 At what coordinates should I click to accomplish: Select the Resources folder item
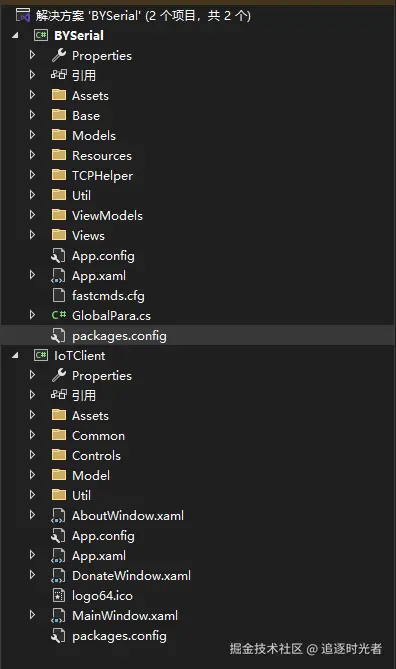(102, 155)
